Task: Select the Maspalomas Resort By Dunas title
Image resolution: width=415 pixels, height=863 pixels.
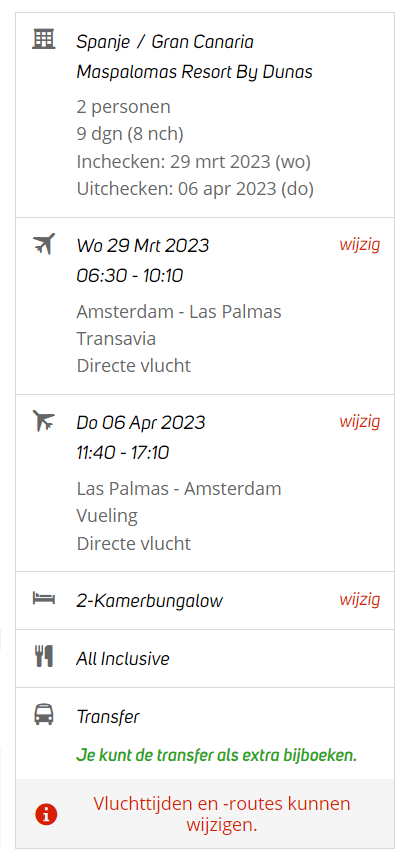Action: click(194, 72)
